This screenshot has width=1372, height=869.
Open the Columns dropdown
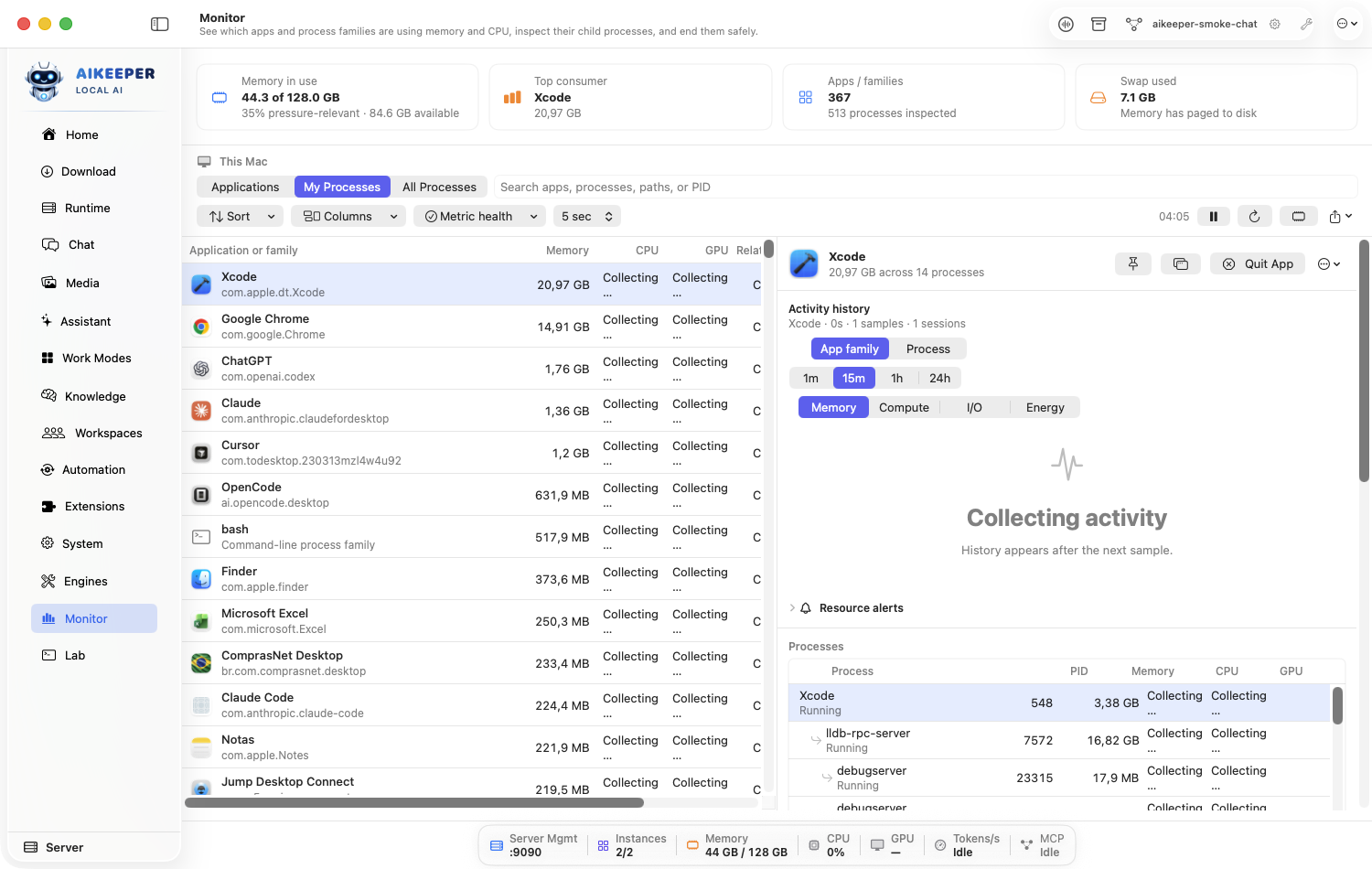point(348,216)
